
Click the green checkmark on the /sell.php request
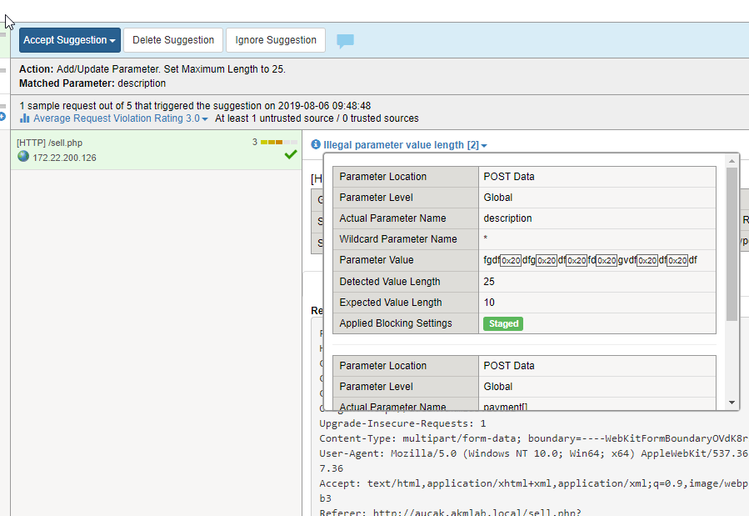[290, 154]
